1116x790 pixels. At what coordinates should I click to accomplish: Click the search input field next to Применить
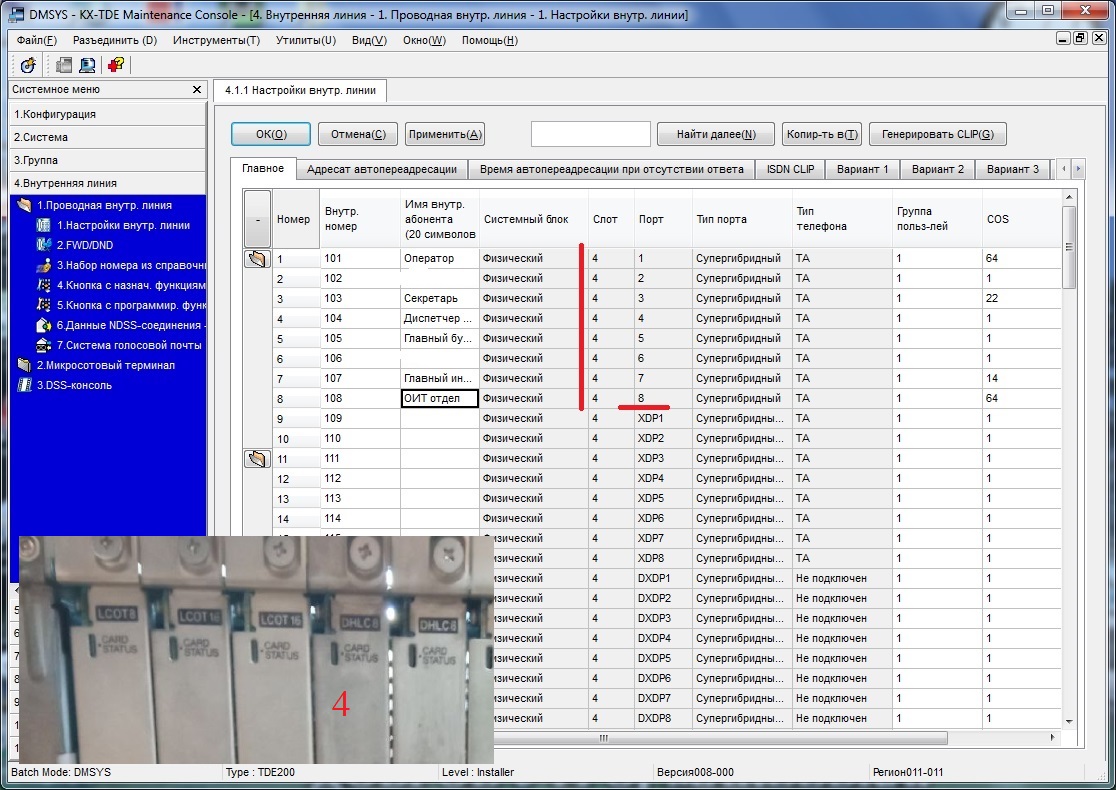coord(591,135)
